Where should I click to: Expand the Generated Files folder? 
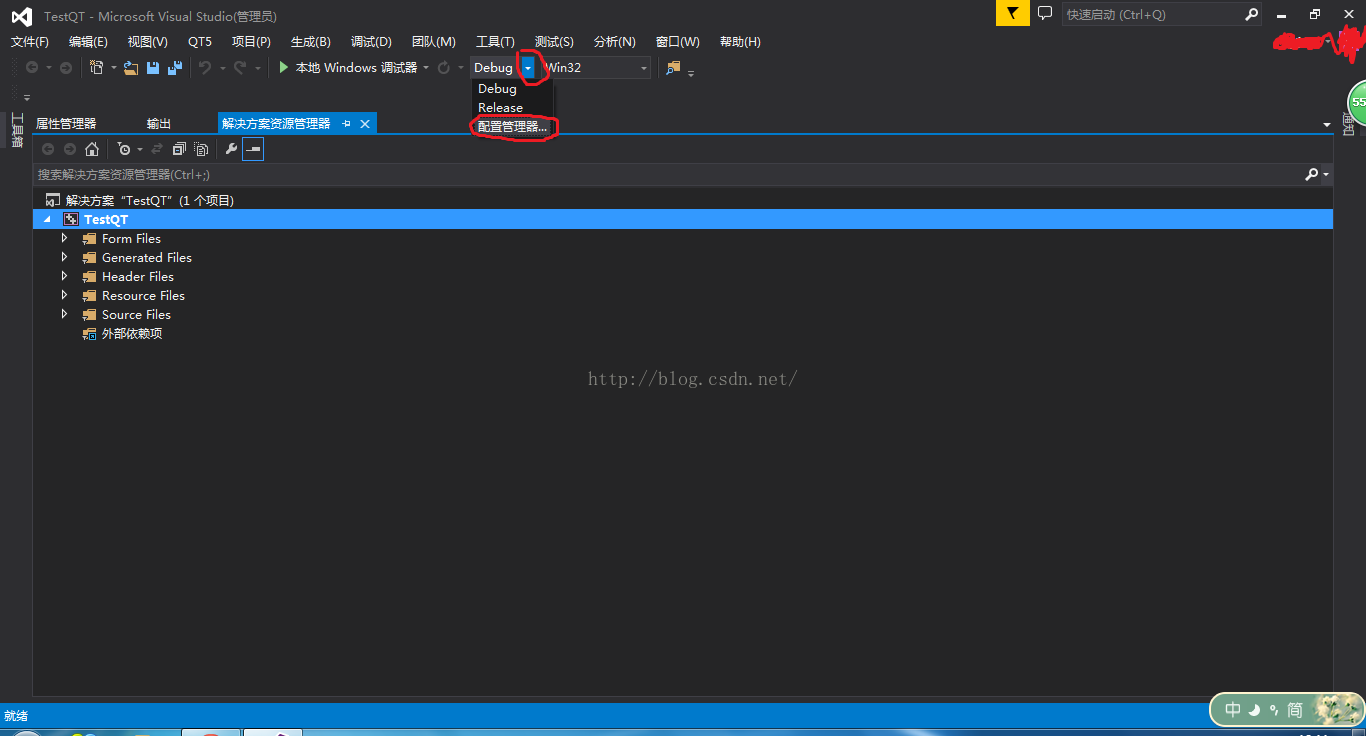65,257
